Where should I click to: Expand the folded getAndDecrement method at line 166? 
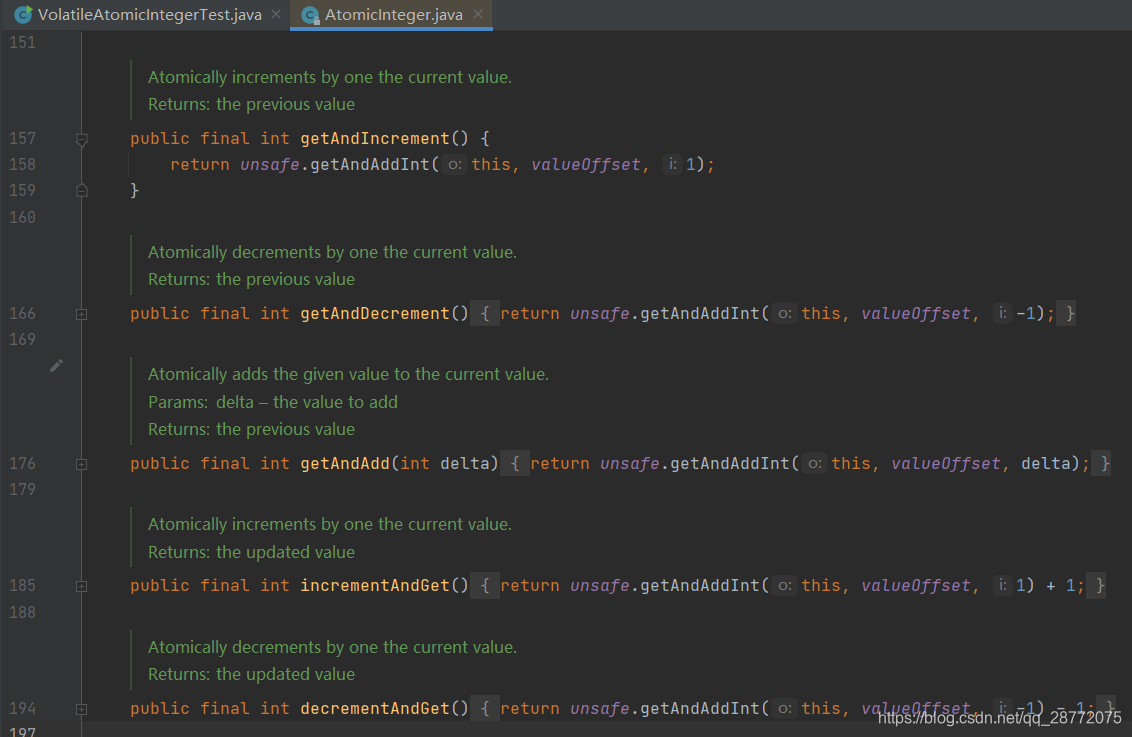click(x=82, y=314)
